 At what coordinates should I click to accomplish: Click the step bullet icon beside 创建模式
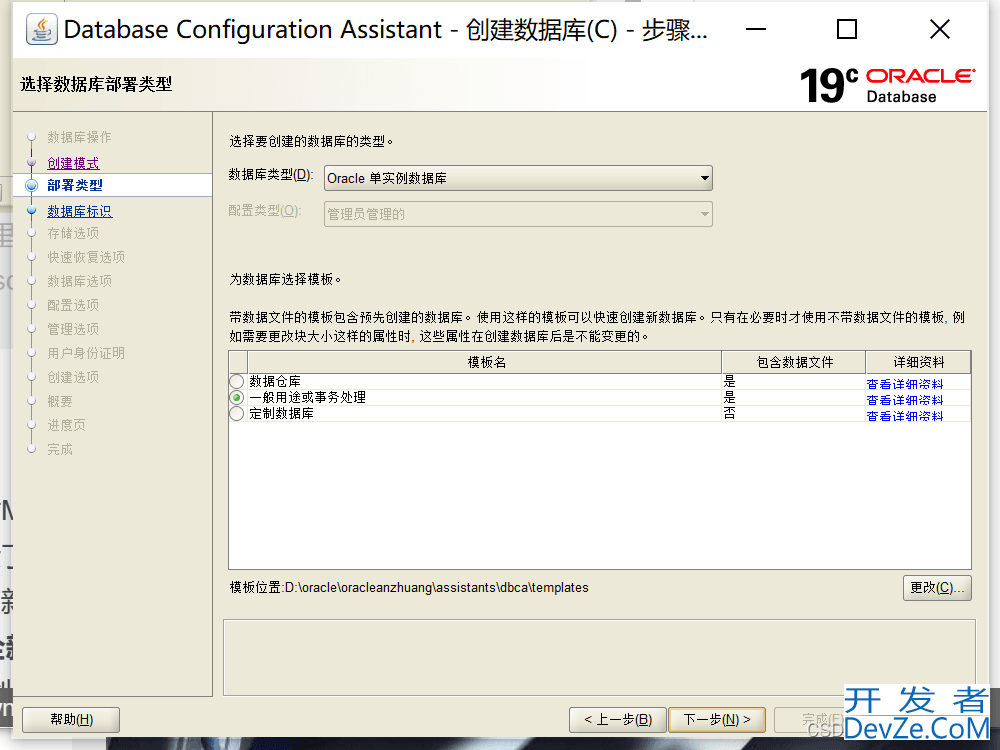click(31, 163)
